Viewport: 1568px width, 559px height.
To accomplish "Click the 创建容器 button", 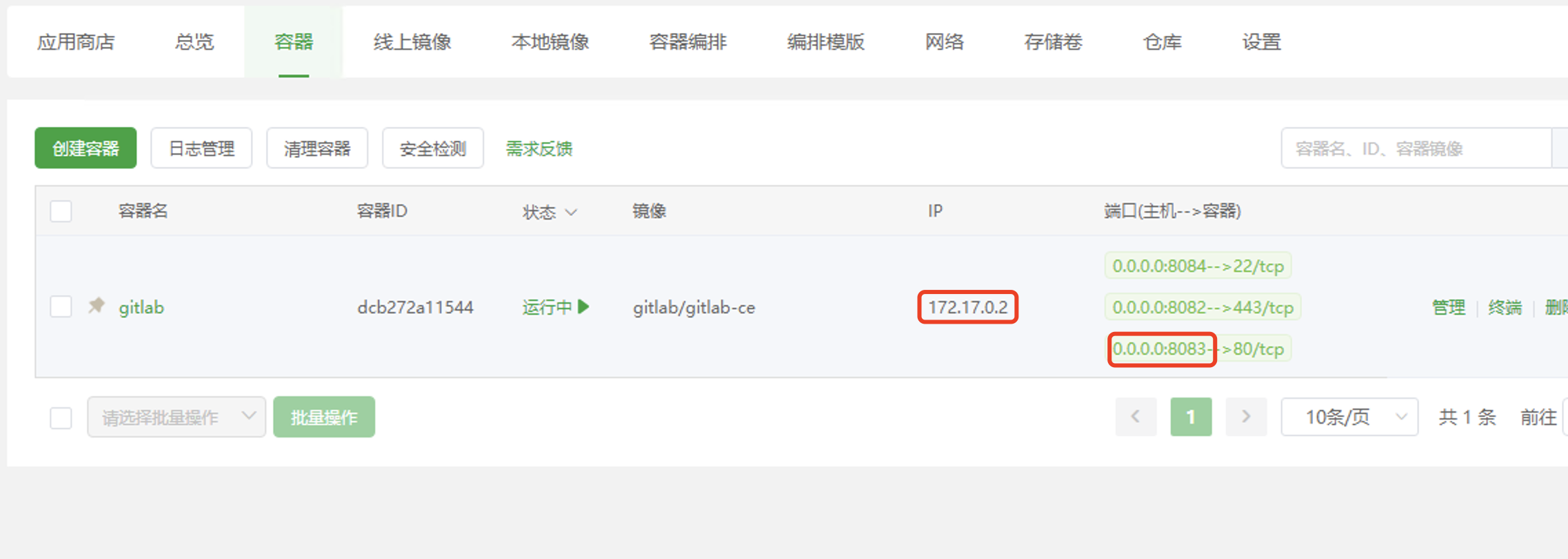I will pos(86,148).
